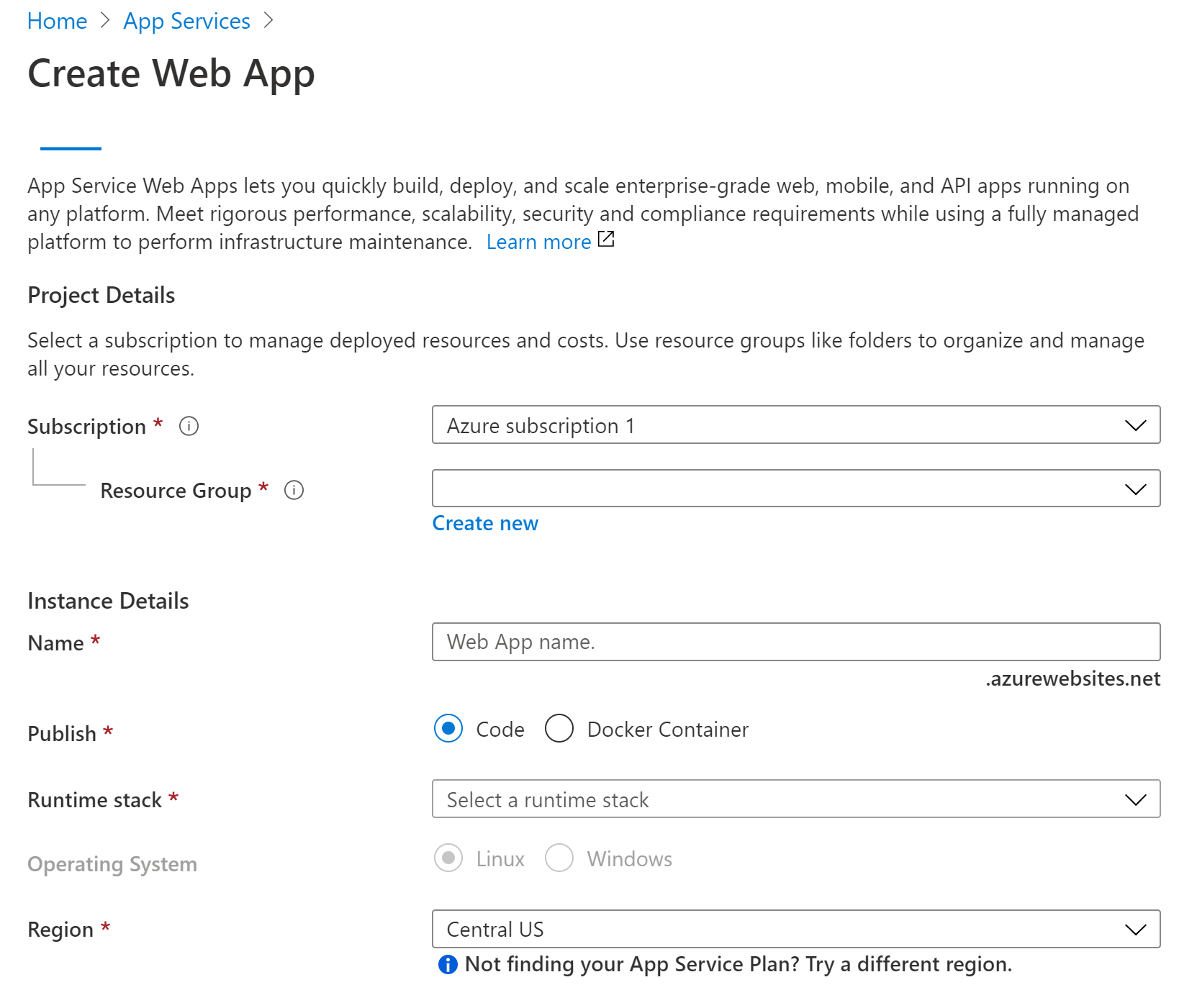The image size is (1179, 1008).
Task: Click the Subscription info icon
Action: 189,426
